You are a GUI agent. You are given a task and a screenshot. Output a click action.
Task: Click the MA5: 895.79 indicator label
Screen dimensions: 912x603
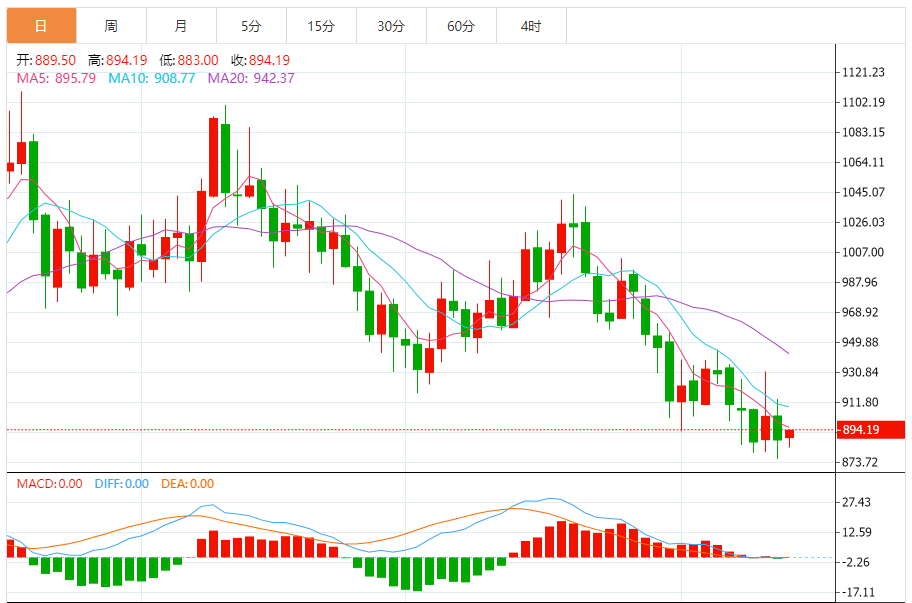(x=56, y=79)
